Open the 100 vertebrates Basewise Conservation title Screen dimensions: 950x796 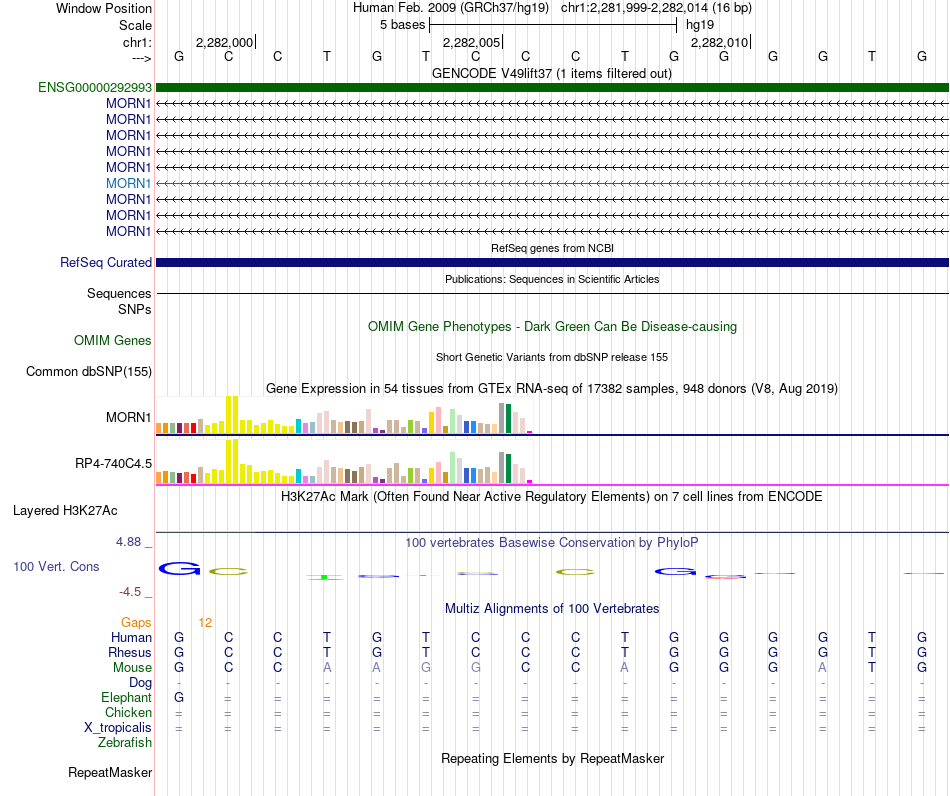point(551,542)
